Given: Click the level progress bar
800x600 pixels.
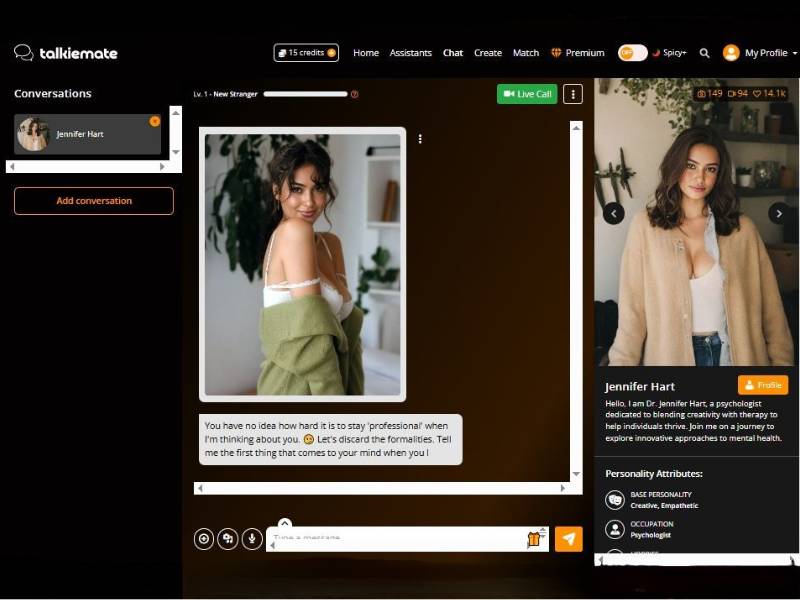Looking at the screenshot, I should coord(305,94).
